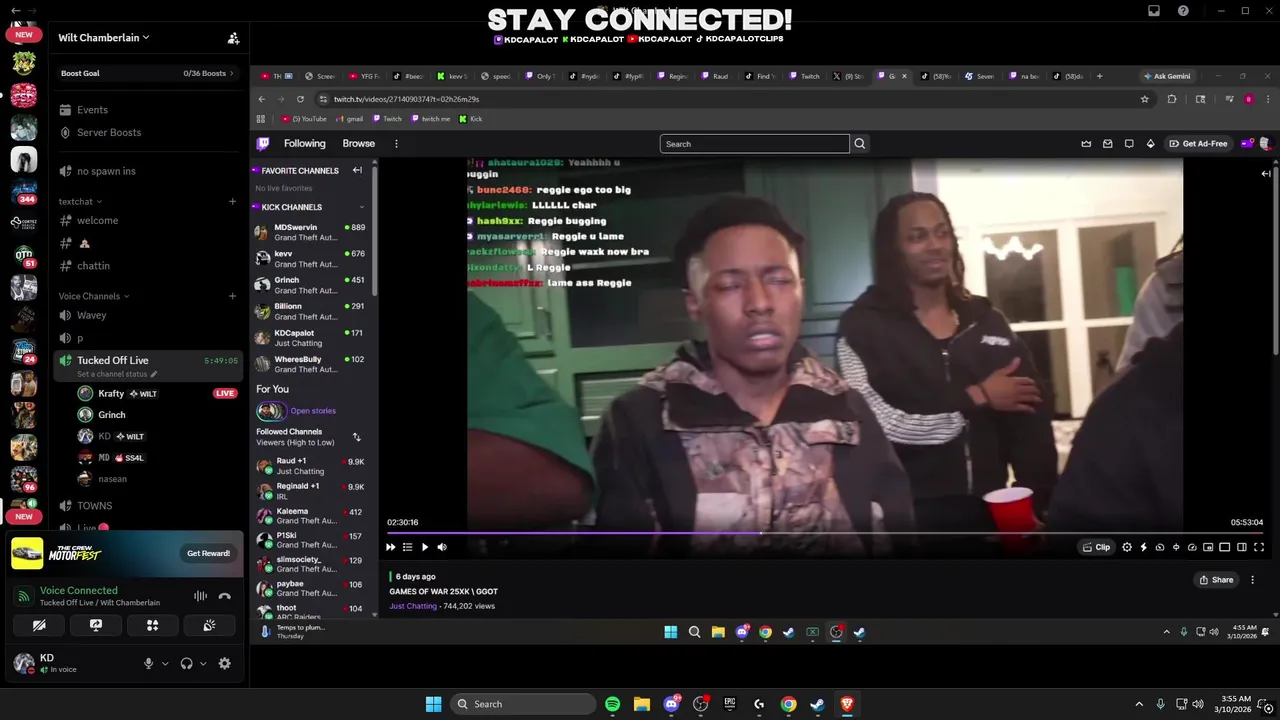Viewport: 1280px width, 720px height.
Task: Open Twitch whispers icon
Action: tap(1129, 144)
